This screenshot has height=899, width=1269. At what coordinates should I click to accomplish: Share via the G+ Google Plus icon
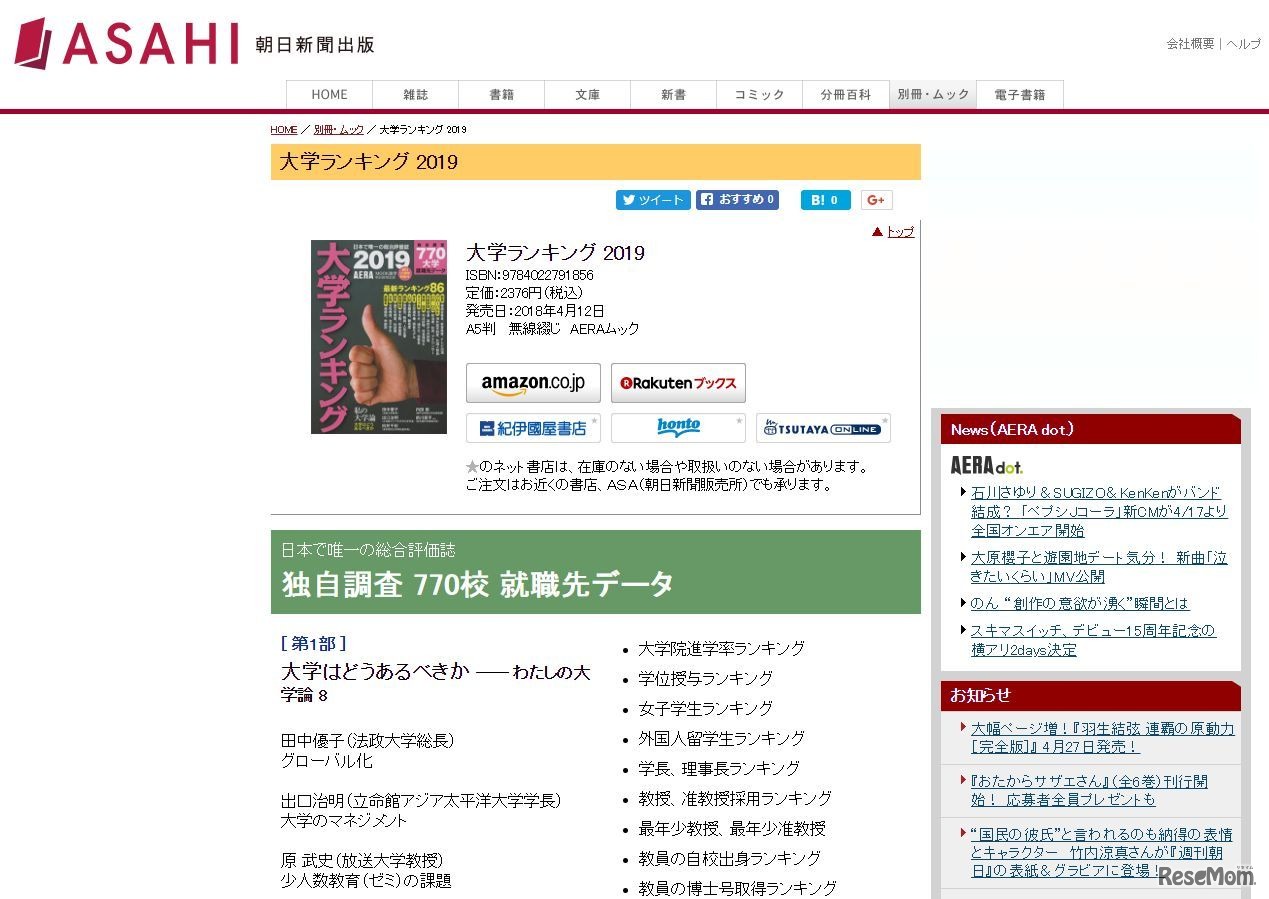[x=876, y=199]
